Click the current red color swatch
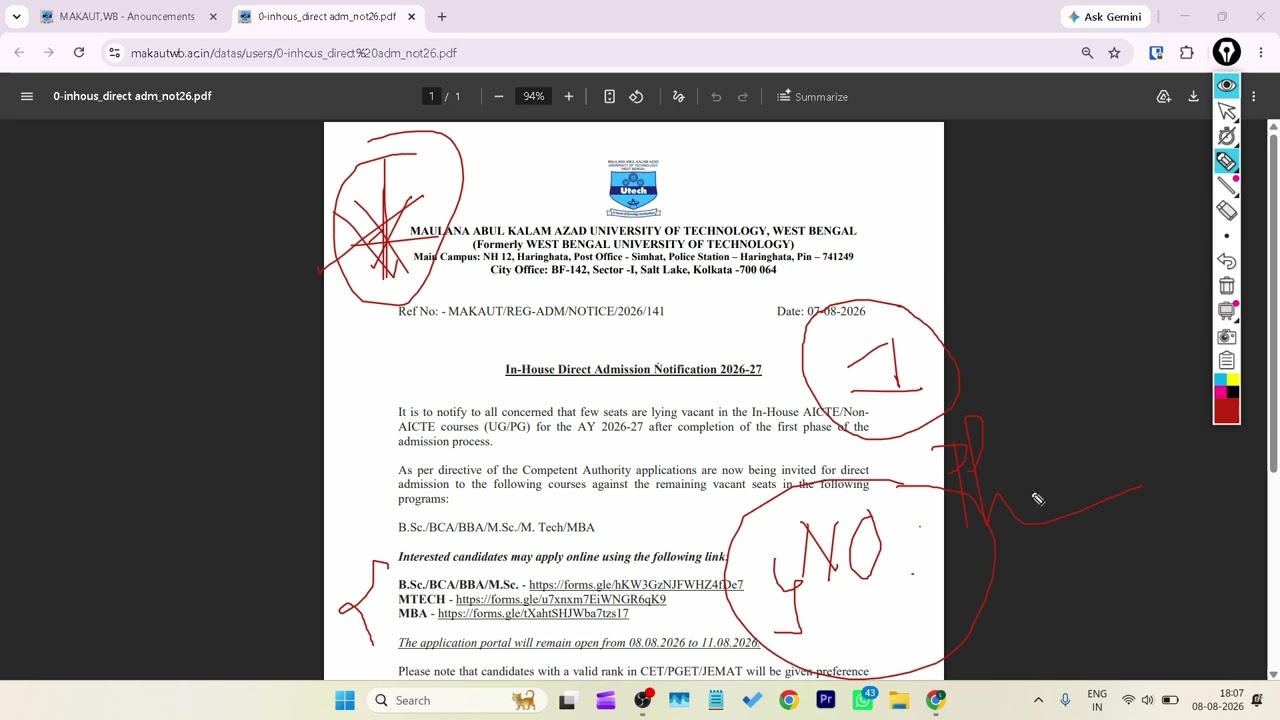 tap(1226, 410)
